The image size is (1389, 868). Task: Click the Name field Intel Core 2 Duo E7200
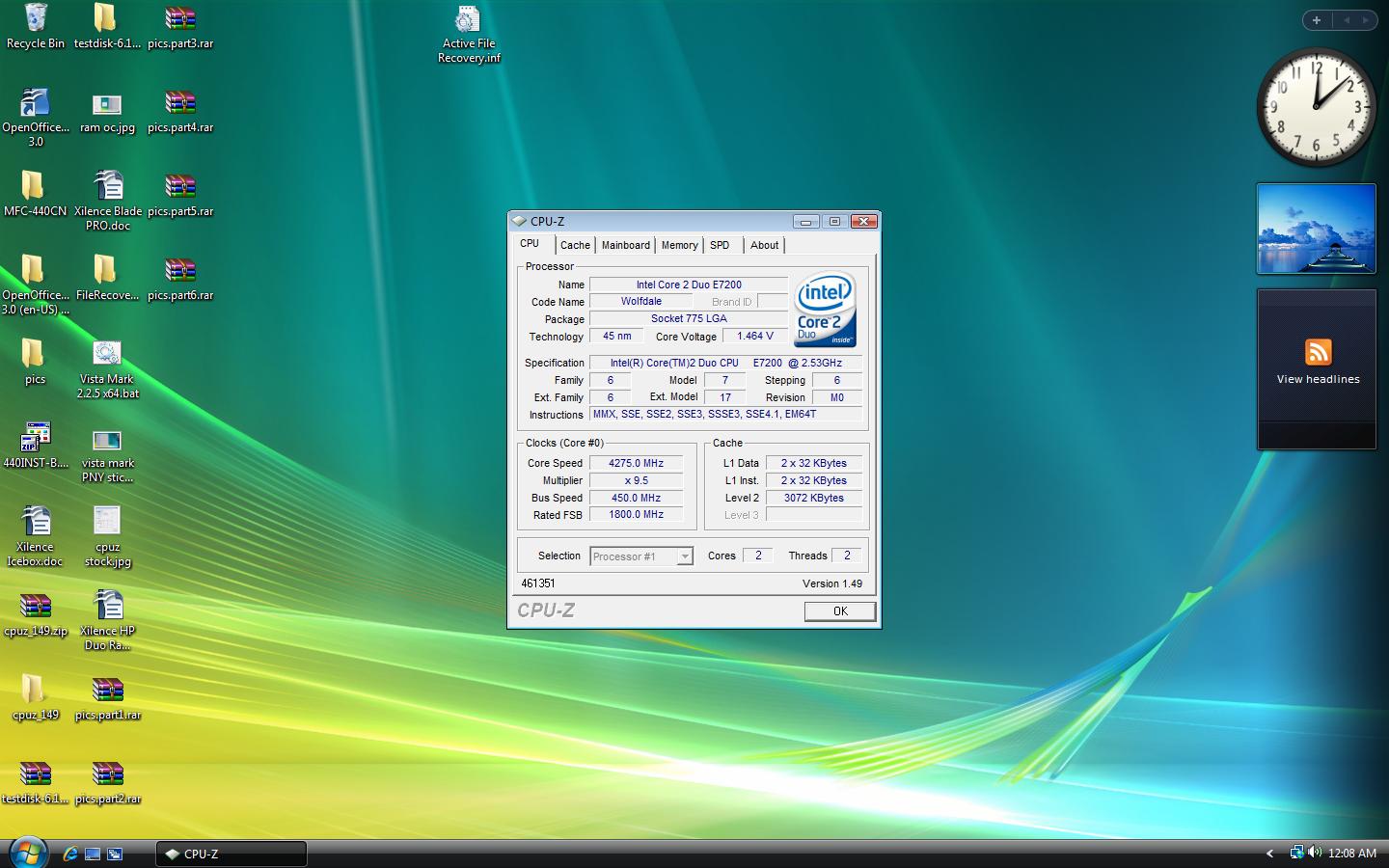pyautogui.click(x=689, y=285)
